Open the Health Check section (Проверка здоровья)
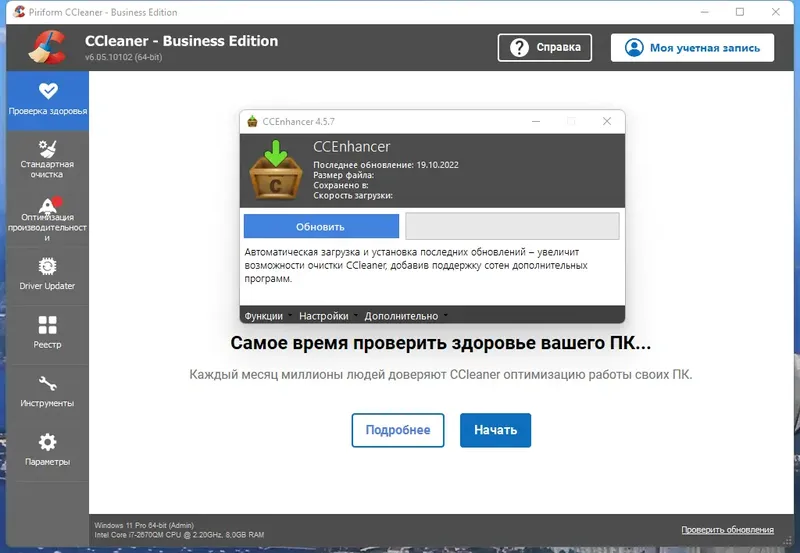This screenshot has width=800, height=553. click(x=47, y=100)
